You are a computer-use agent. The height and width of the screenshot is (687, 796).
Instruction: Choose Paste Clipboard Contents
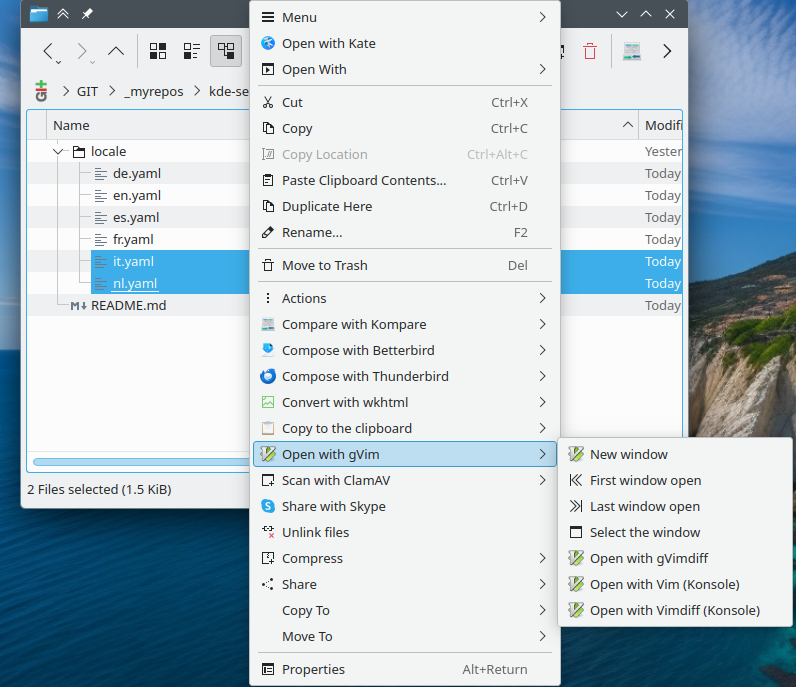[x=405, y=180]
